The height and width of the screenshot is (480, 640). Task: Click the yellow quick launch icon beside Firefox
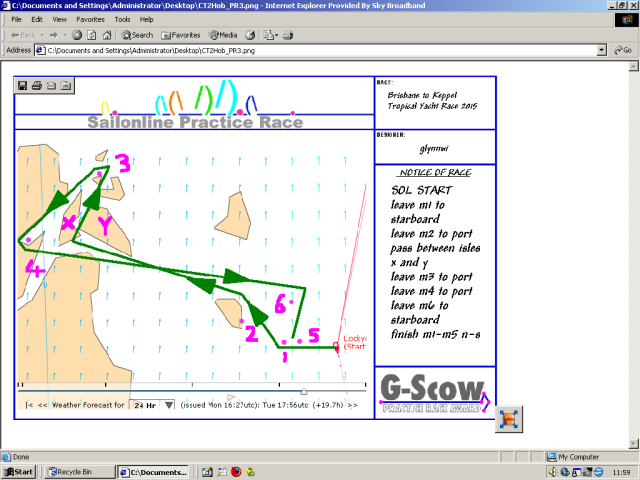pos(251,472)
